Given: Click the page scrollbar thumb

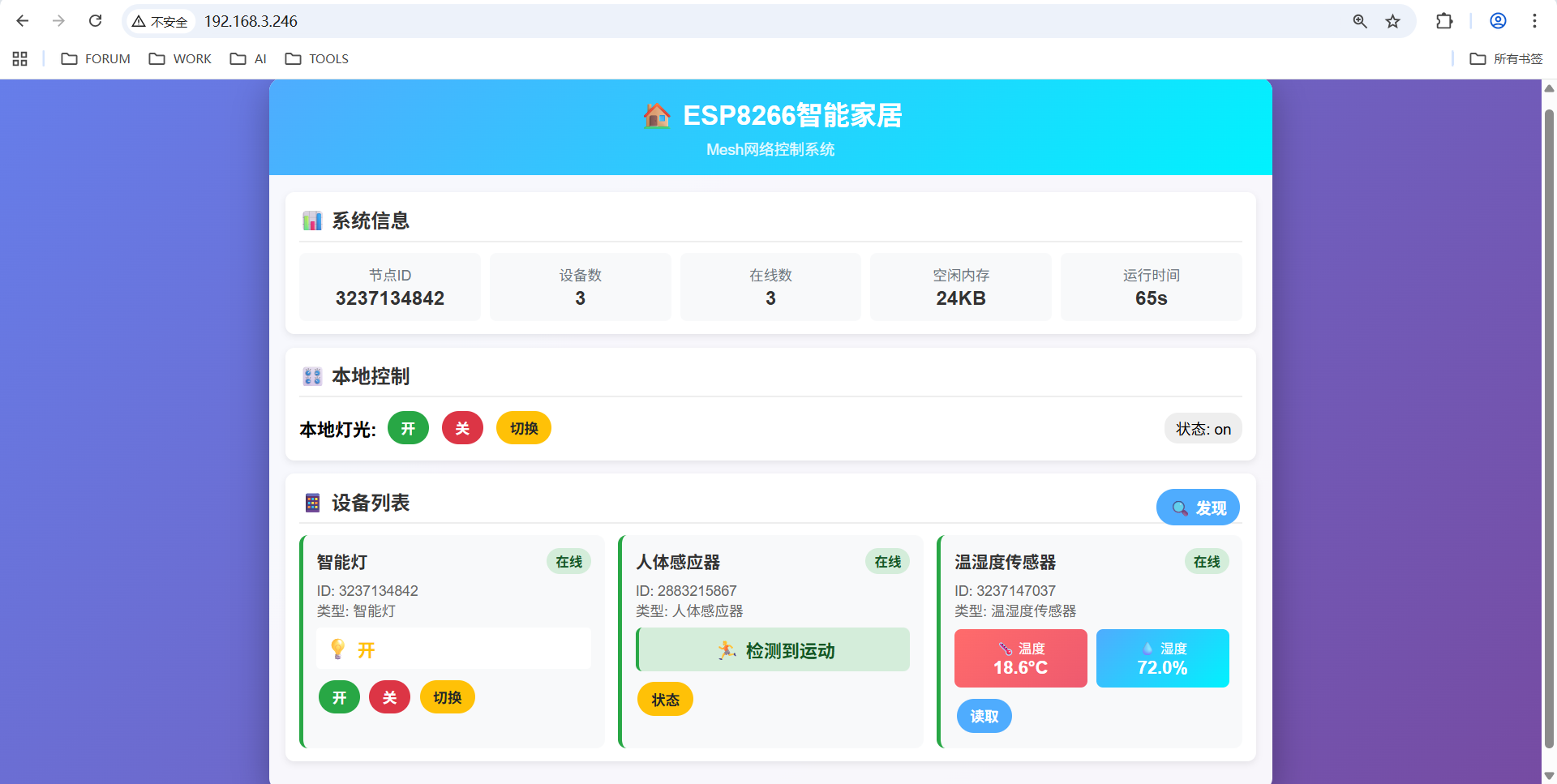Looking at the screenshot, I should [x=1549, y=428].
